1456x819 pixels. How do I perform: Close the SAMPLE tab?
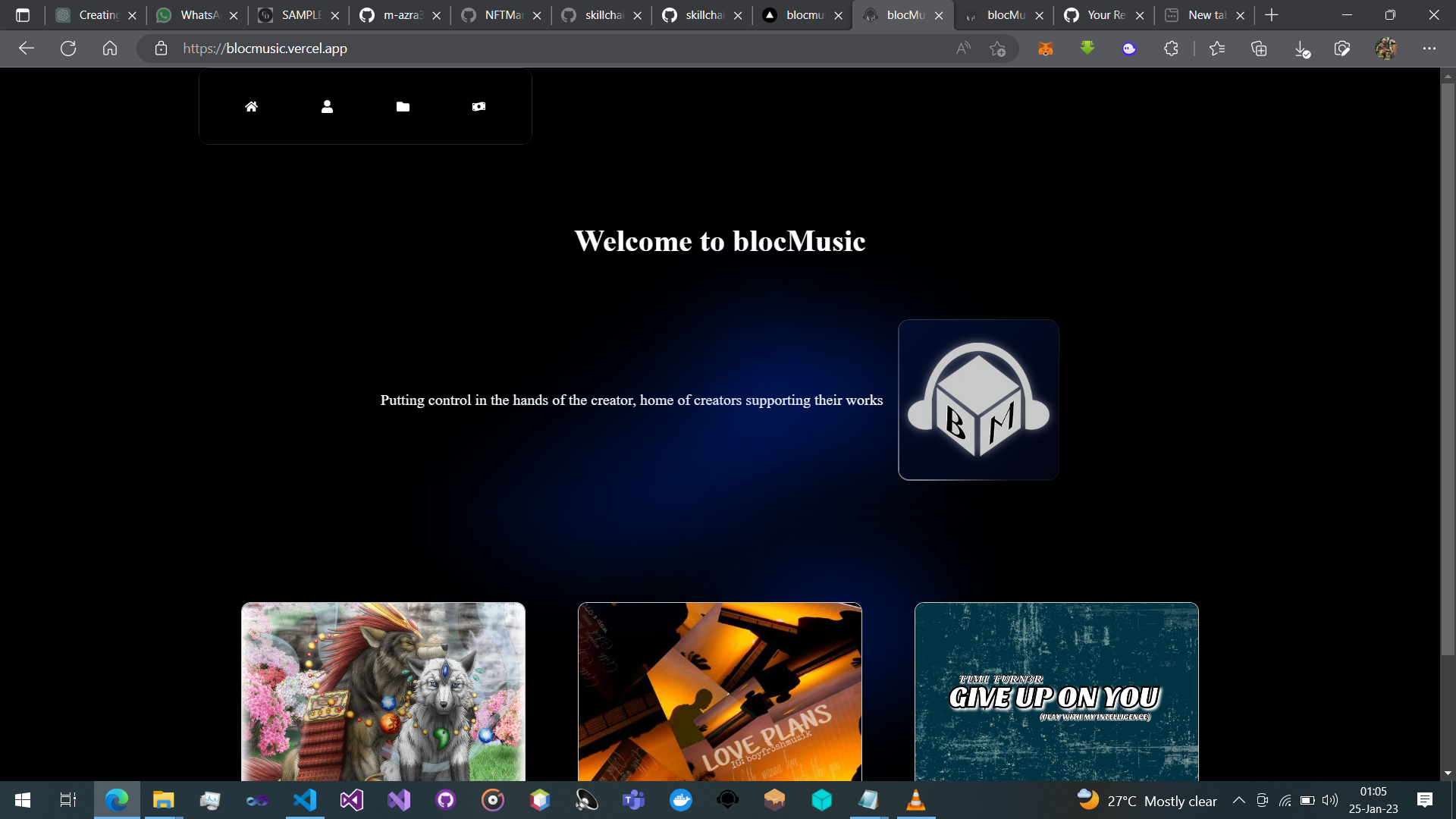coord(335,15)
